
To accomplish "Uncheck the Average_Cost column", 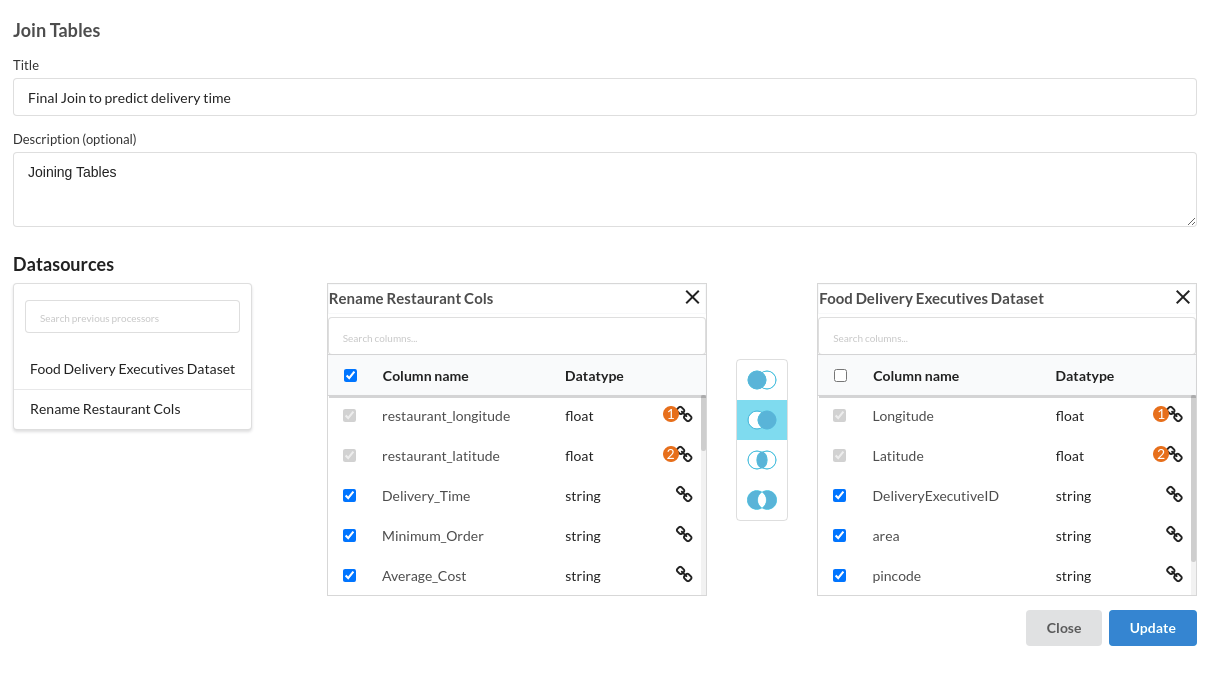I will (x=349, y=575).
